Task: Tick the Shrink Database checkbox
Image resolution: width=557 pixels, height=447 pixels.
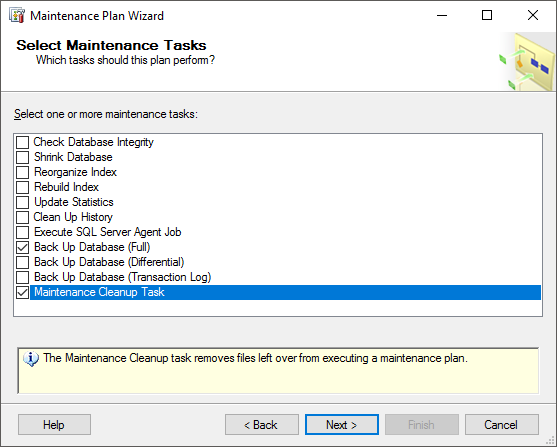Action: [x=22, y=157]
